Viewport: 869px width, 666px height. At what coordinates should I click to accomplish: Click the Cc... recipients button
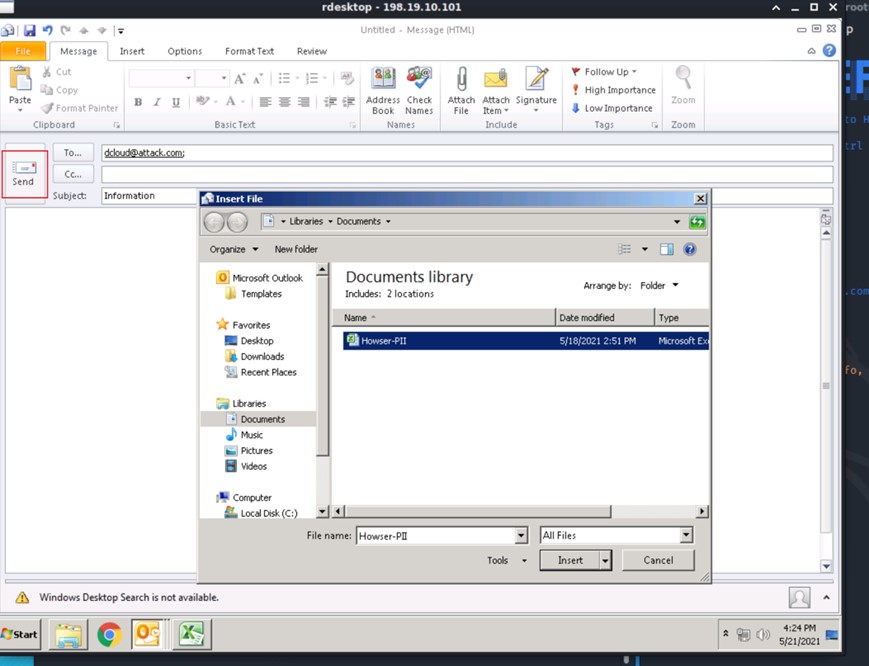[73, 174]
